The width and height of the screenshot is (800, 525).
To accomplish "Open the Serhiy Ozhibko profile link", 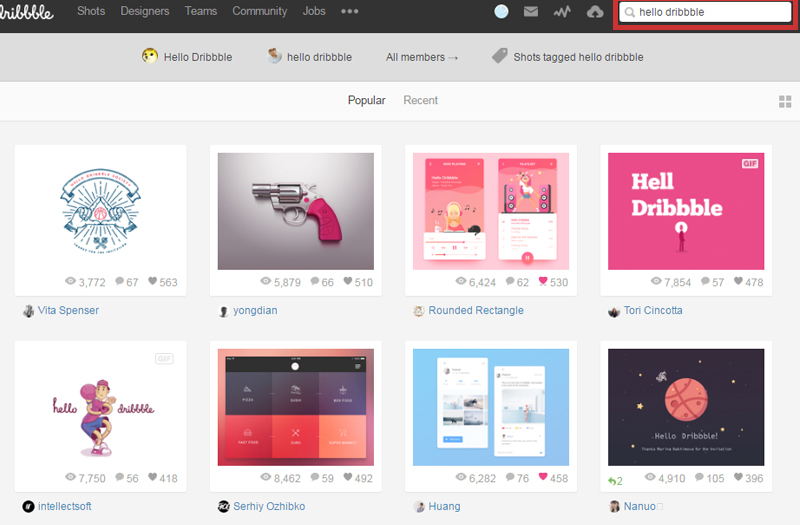I will pos(269,506).
